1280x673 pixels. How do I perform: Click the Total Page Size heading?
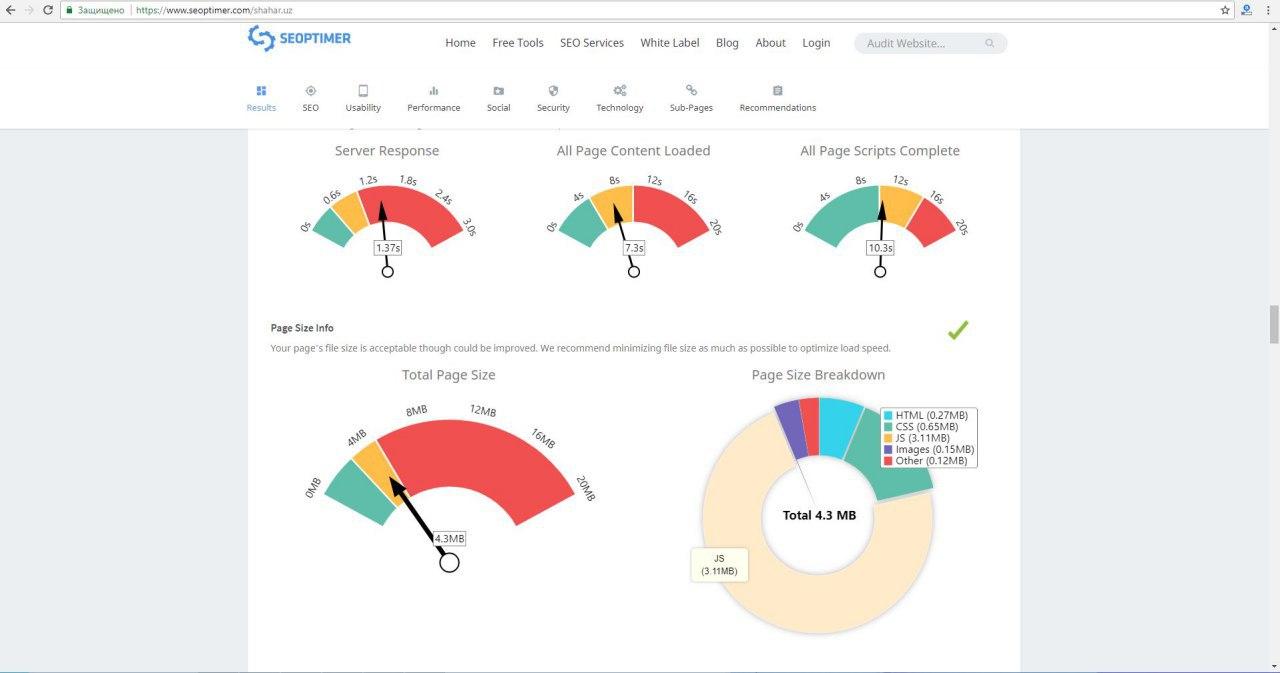click(x=449, y=375)
